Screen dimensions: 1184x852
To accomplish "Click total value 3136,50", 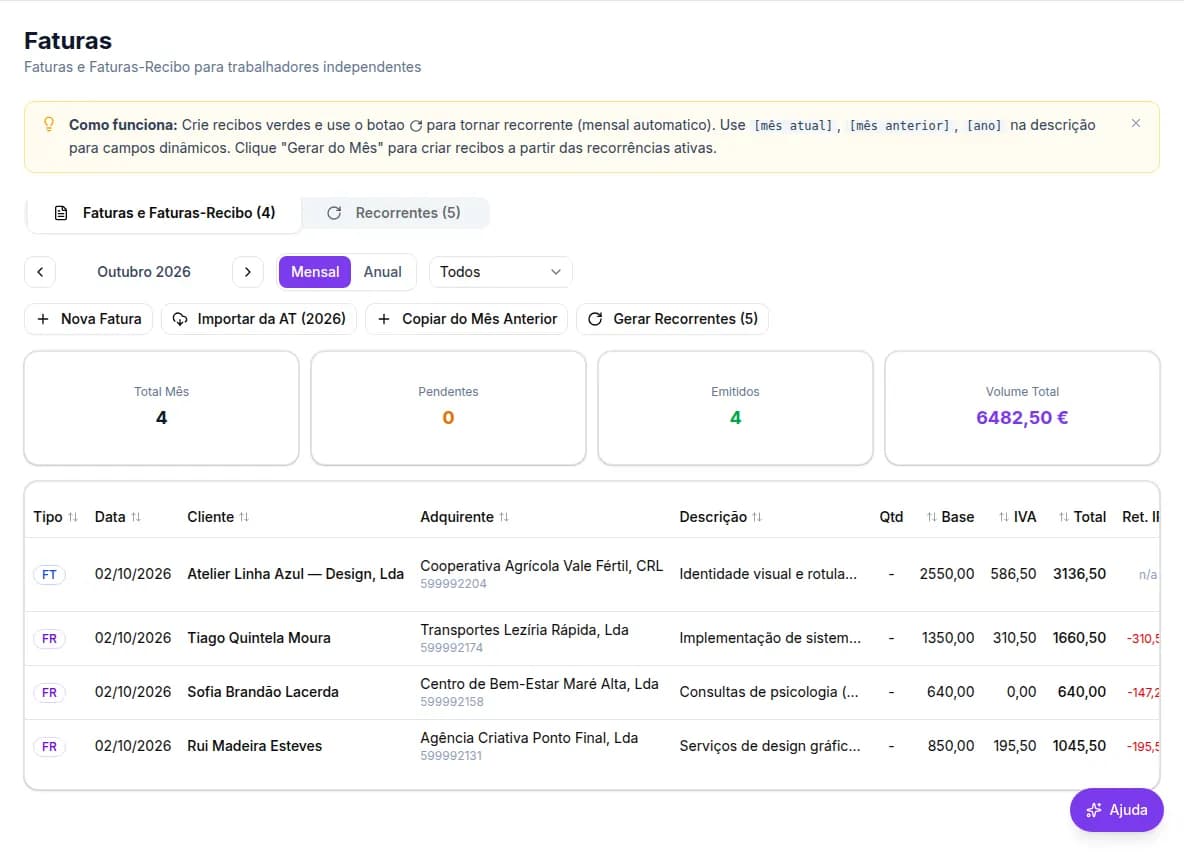I will pyautogui.click(x=1079, y=574).
